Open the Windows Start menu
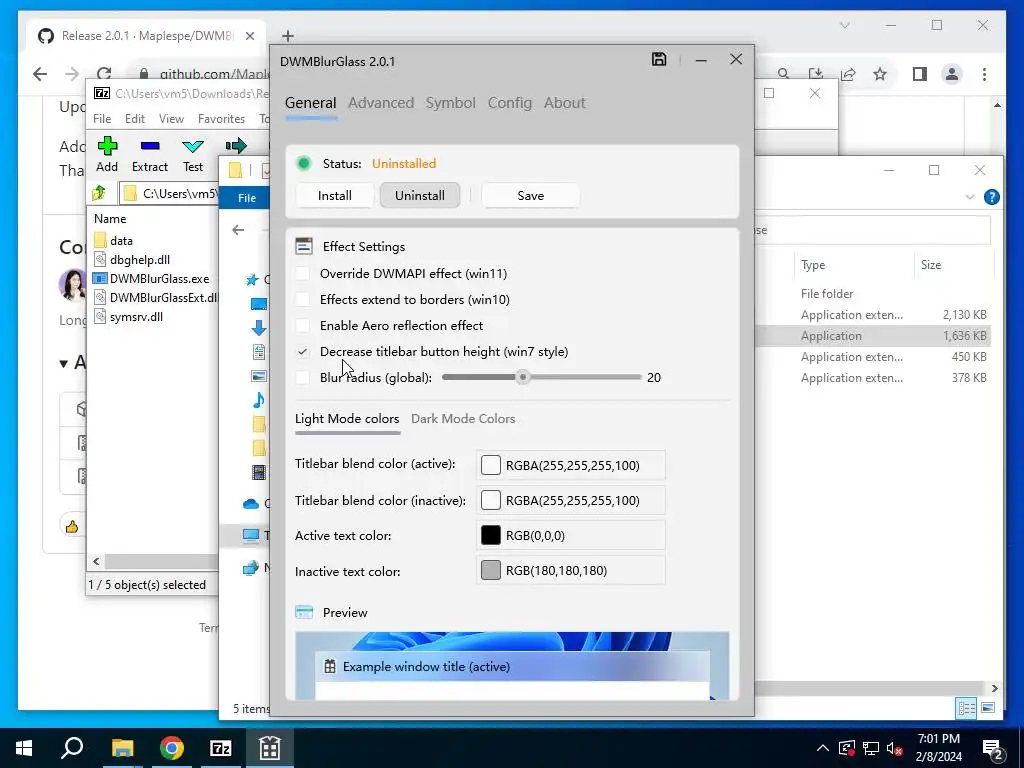The width and height of the screenshot is (1024, 768). (x=24, y=748)
